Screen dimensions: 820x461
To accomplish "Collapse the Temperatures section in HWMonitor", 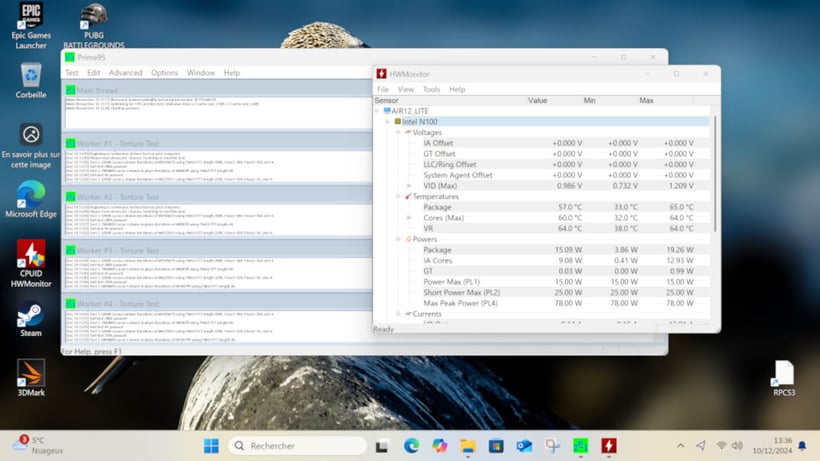I will pos(399,197).
